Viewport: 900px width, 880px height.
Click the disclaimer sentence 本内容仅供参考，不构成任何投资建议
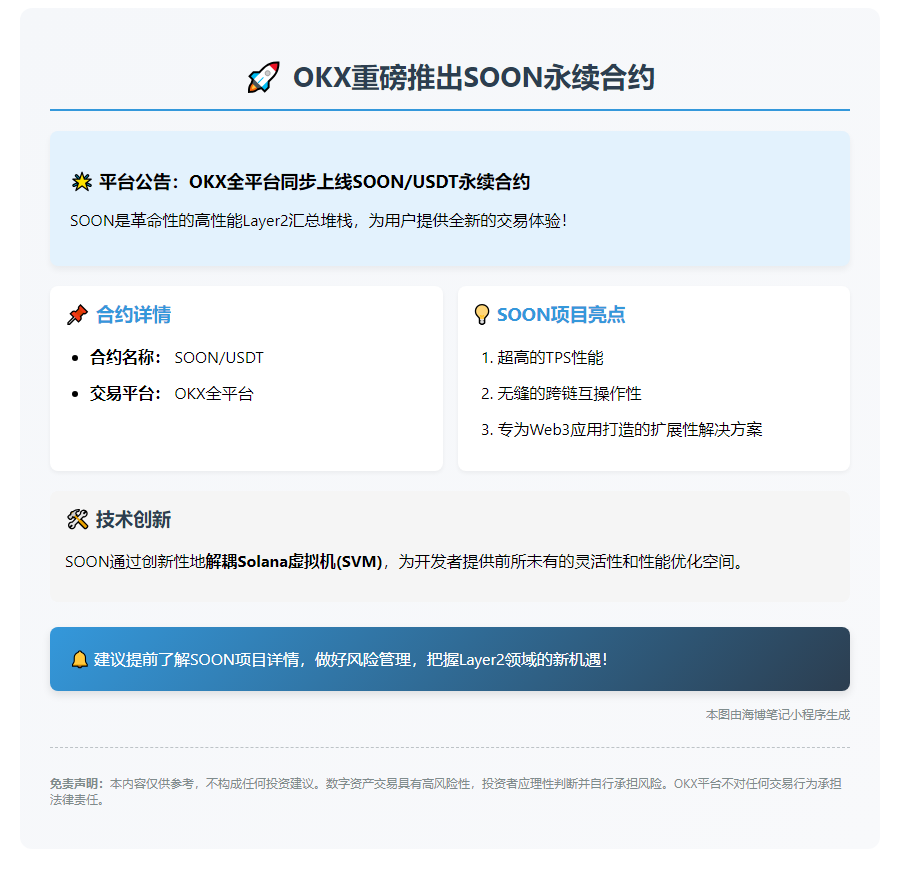(212, 784)
